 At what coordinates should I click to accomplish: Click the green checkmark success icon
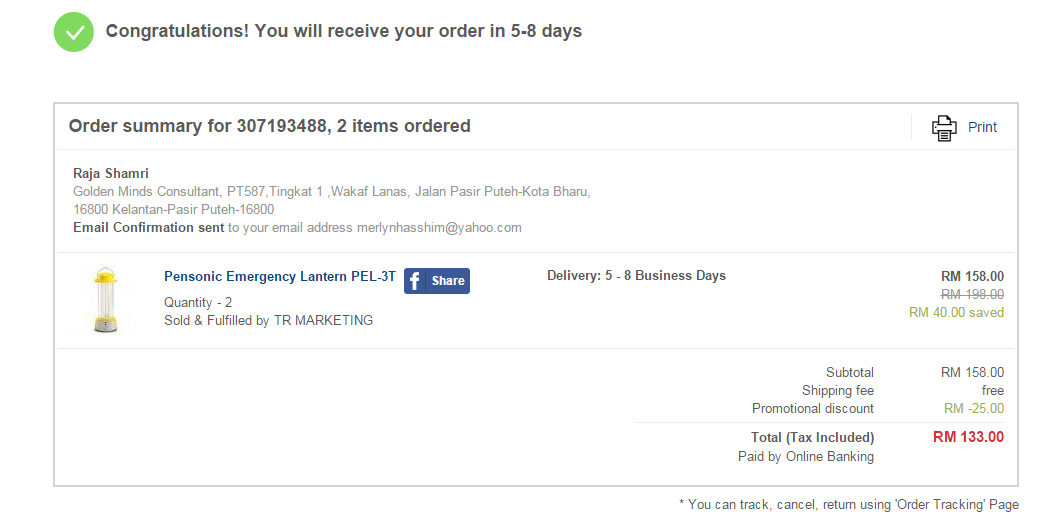(74, 32)
